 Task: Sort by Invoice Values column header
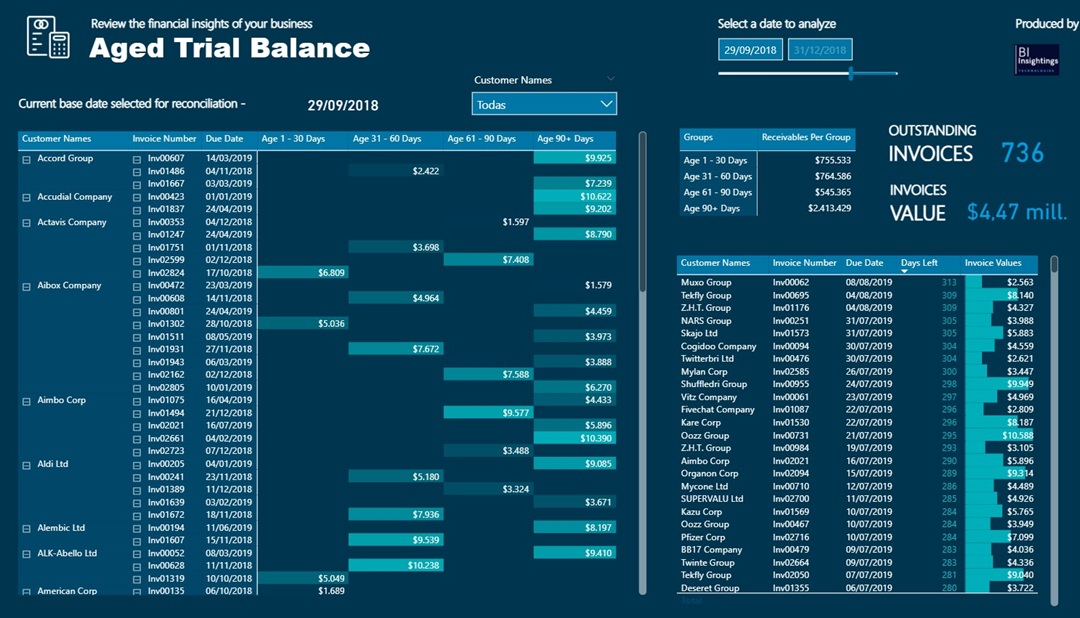[993, 263]
